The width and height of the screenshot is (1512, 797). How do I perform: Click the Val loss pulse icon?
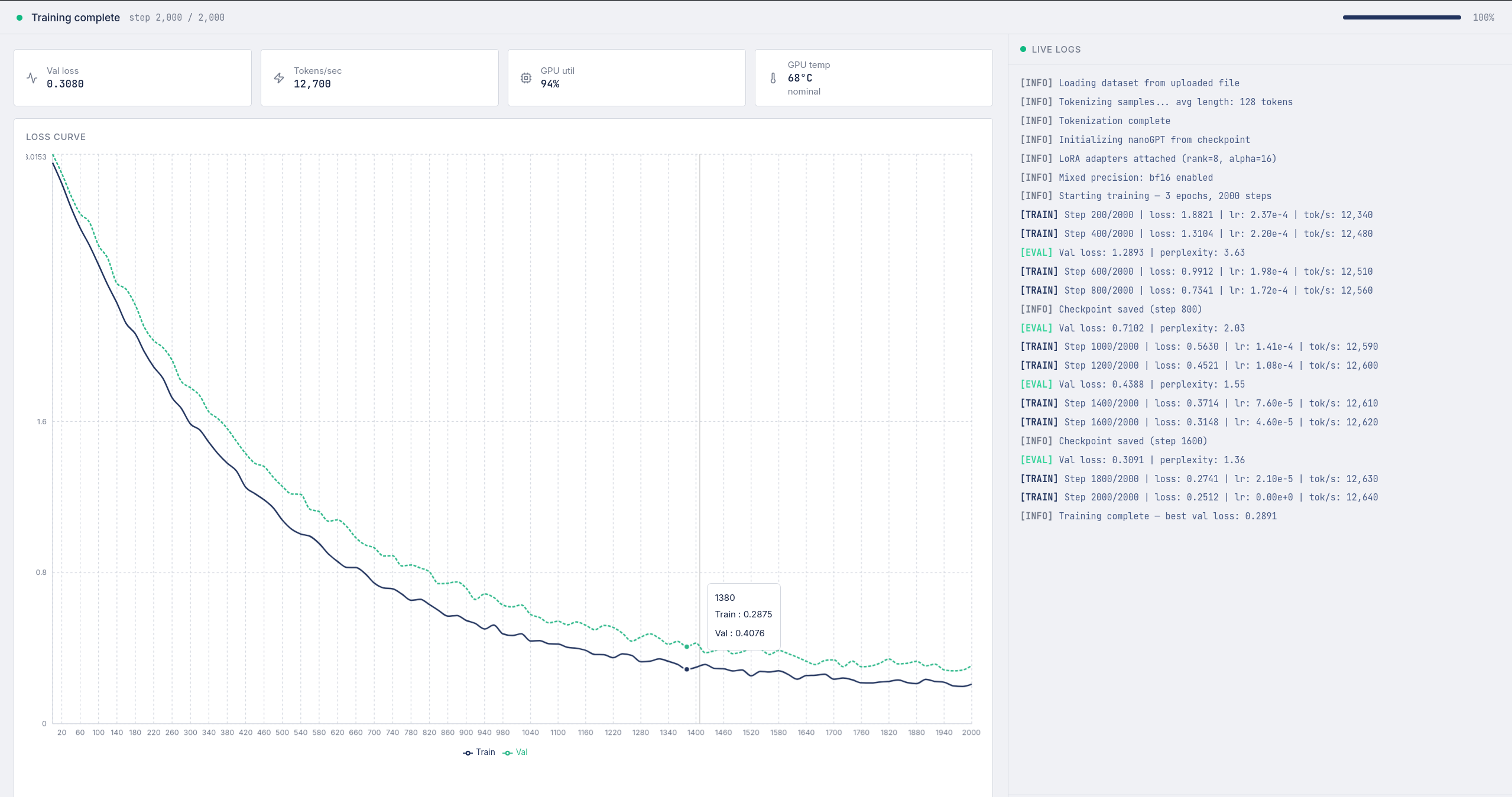pos(32,77)
